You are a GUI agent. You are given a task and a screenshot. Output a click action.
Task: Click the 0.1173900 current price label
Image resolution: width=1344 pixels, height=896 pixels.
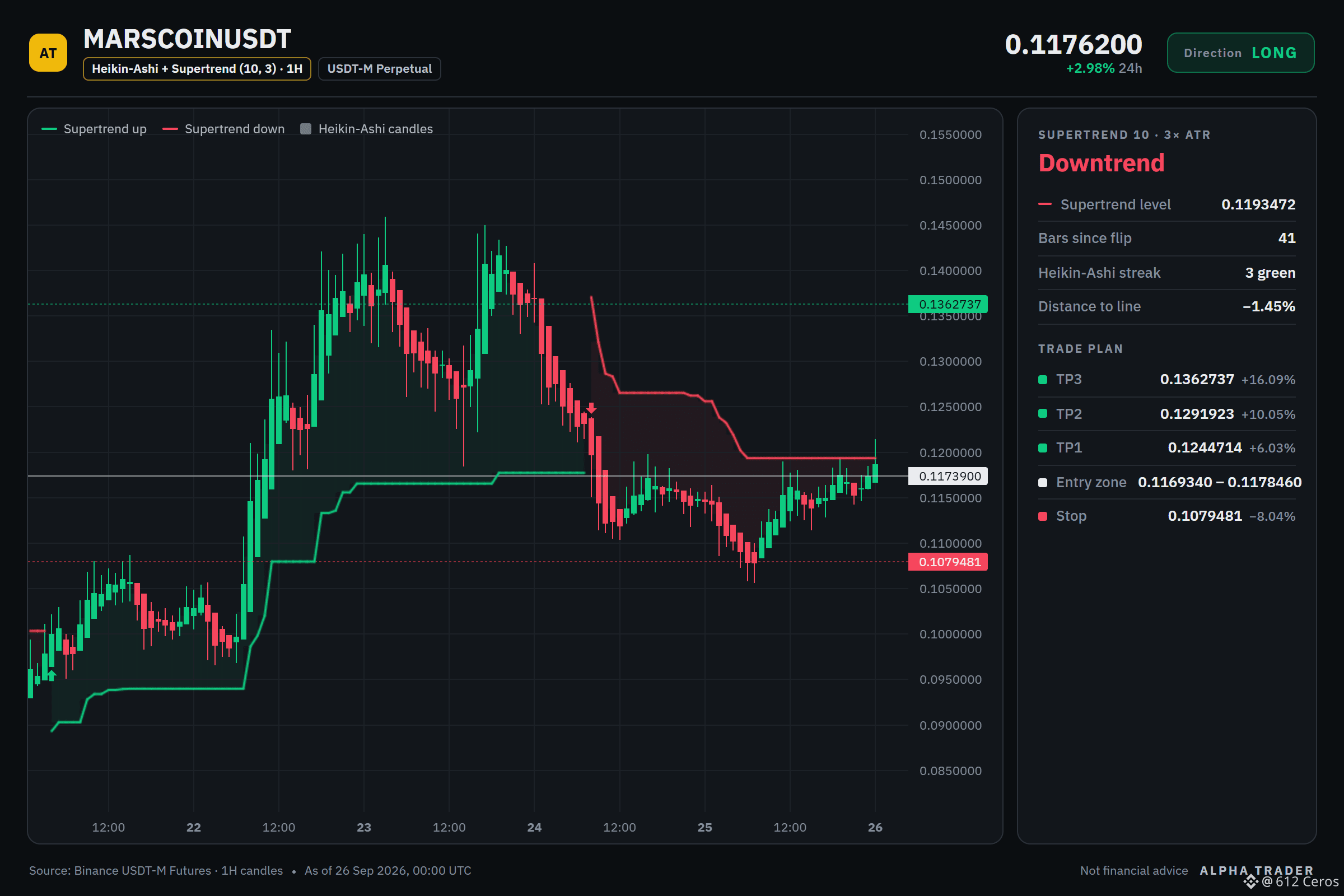948,476
